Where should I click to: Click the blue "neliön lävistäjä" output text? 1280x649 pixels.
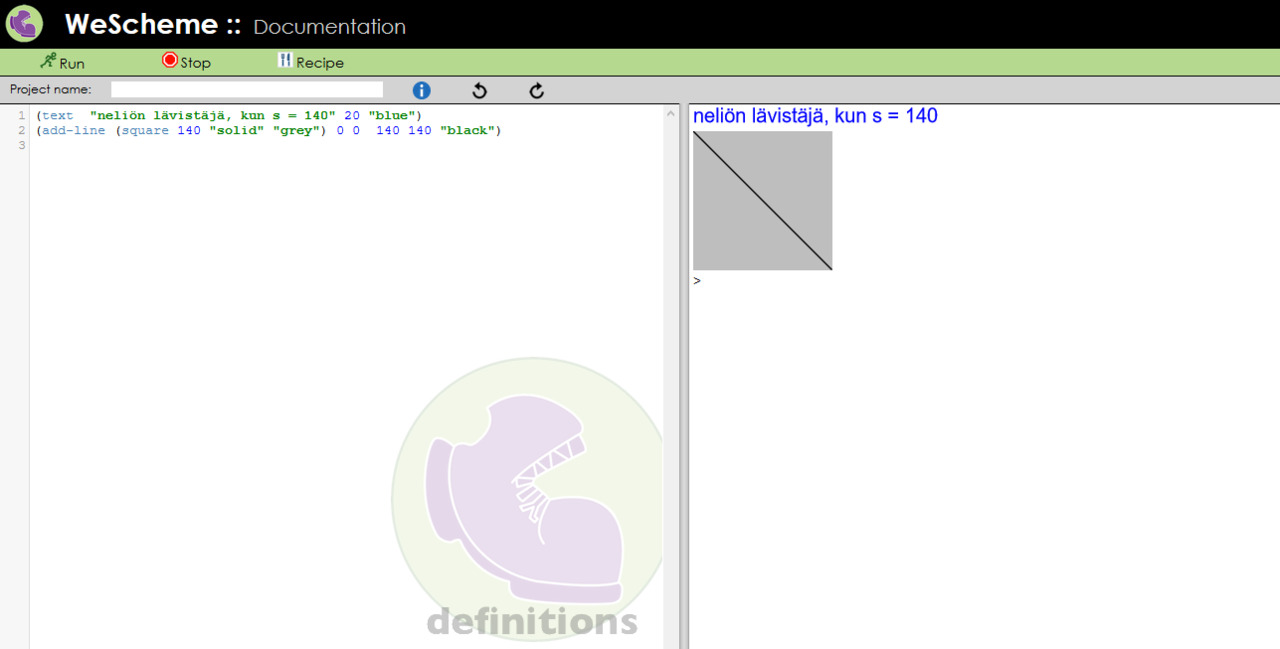coord(815,116)
